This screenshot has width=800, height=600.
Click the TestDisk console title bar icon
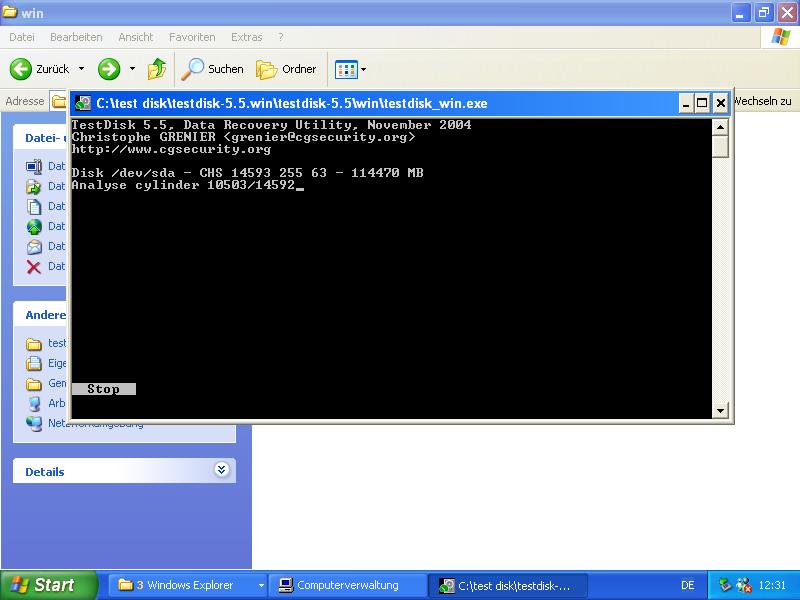[83, 103]
